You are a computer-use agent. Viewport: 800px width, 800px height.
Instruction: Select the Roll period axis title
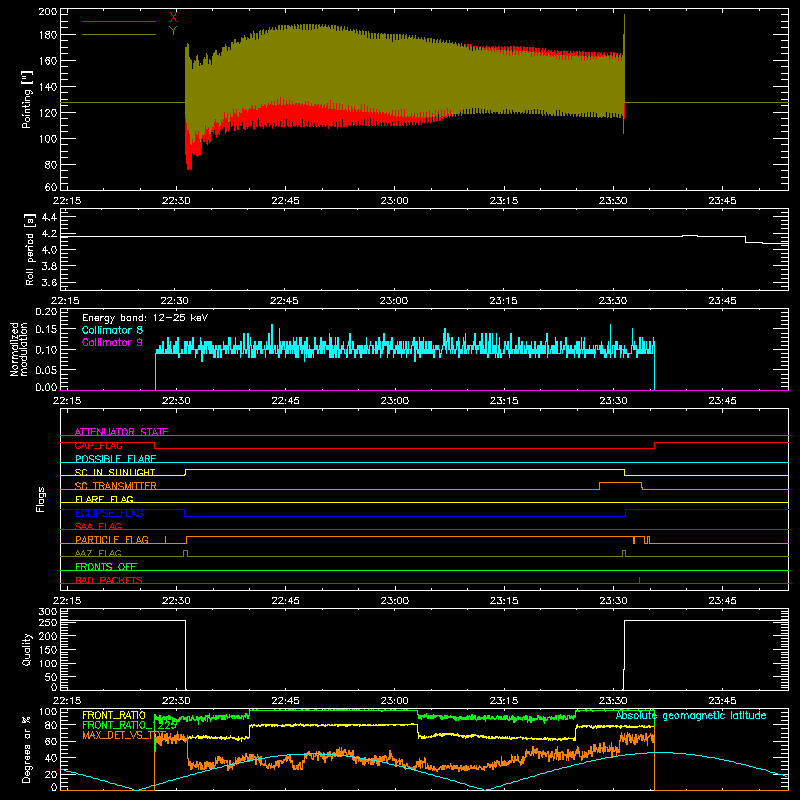pos(30,249)
